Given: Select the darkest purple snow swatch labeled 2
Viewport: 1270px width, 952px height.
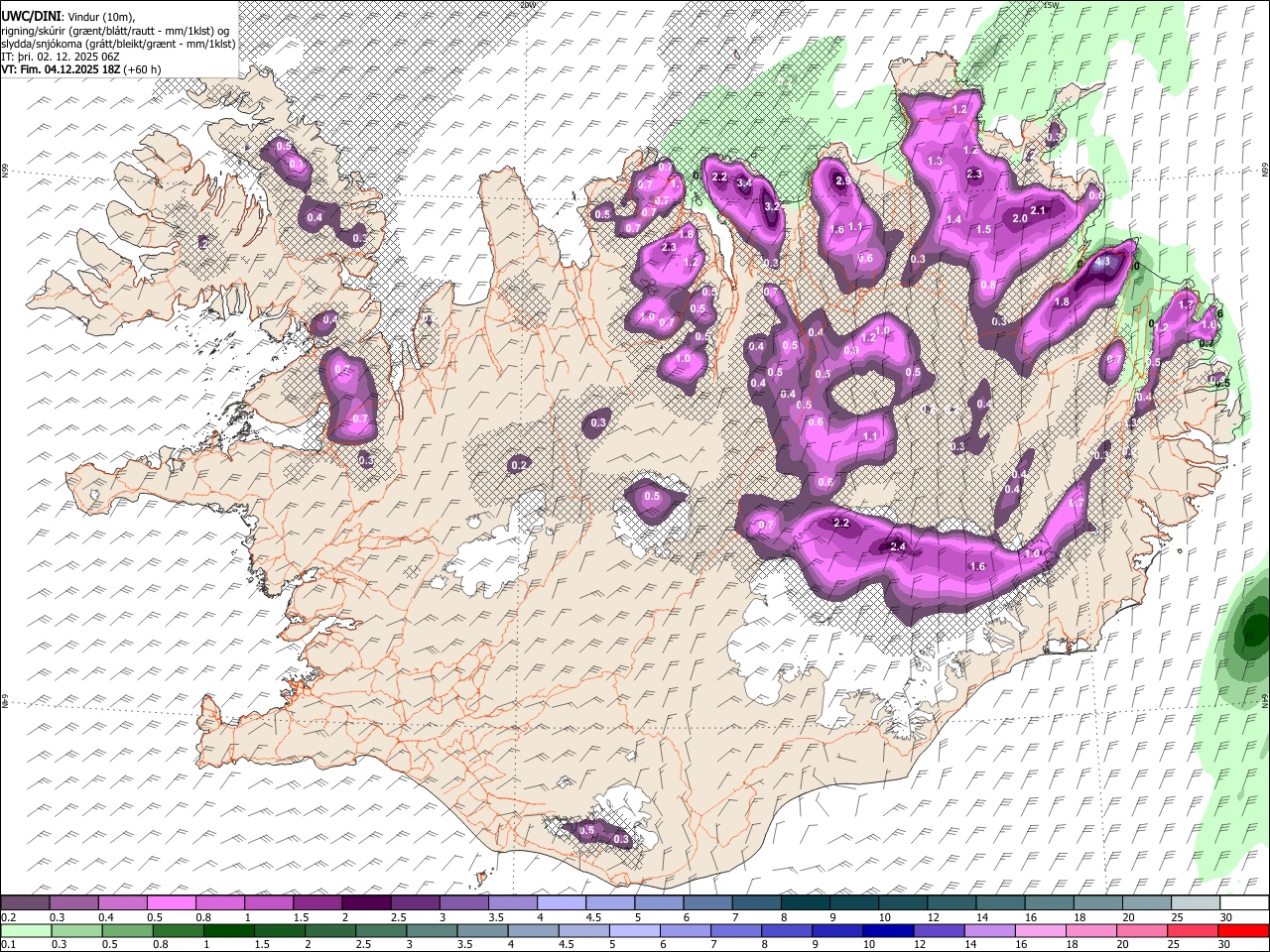Looking at the screenshot, I should 366,903.
